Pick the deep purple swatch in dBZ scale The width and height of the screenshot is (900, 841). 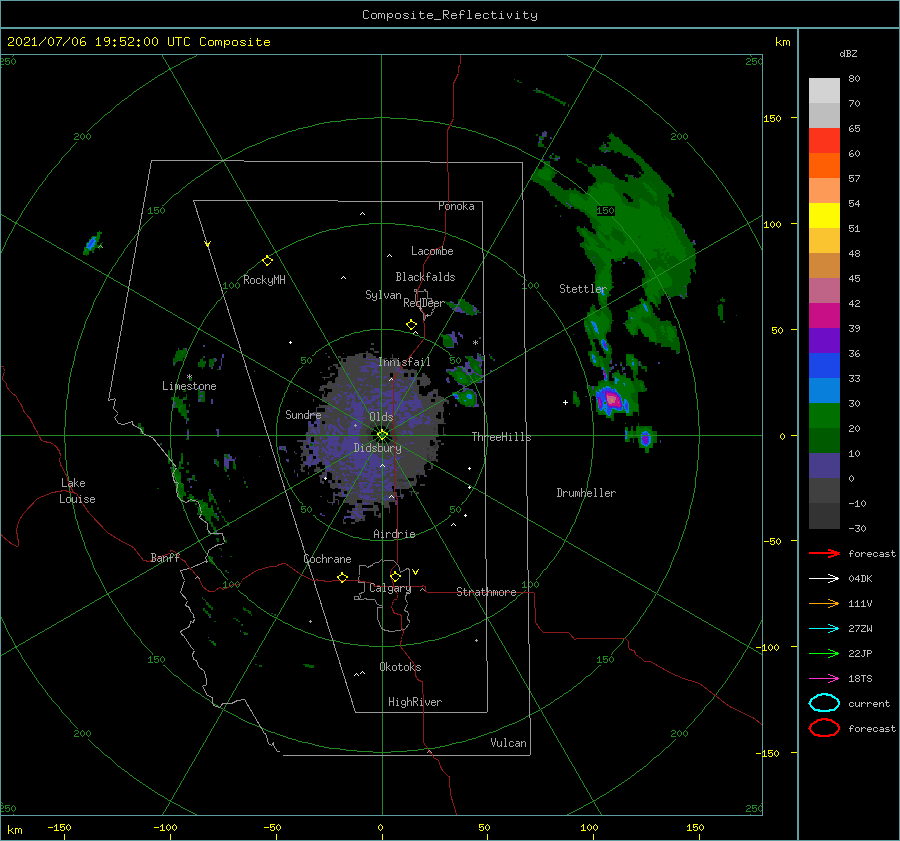tap(824, 340)
